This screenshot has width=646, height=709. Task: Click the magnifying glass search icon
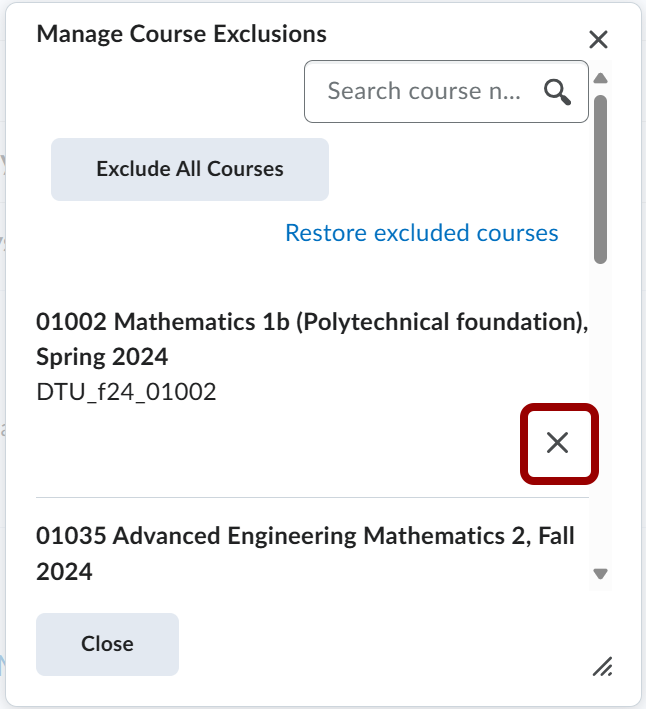pos(557,92)
